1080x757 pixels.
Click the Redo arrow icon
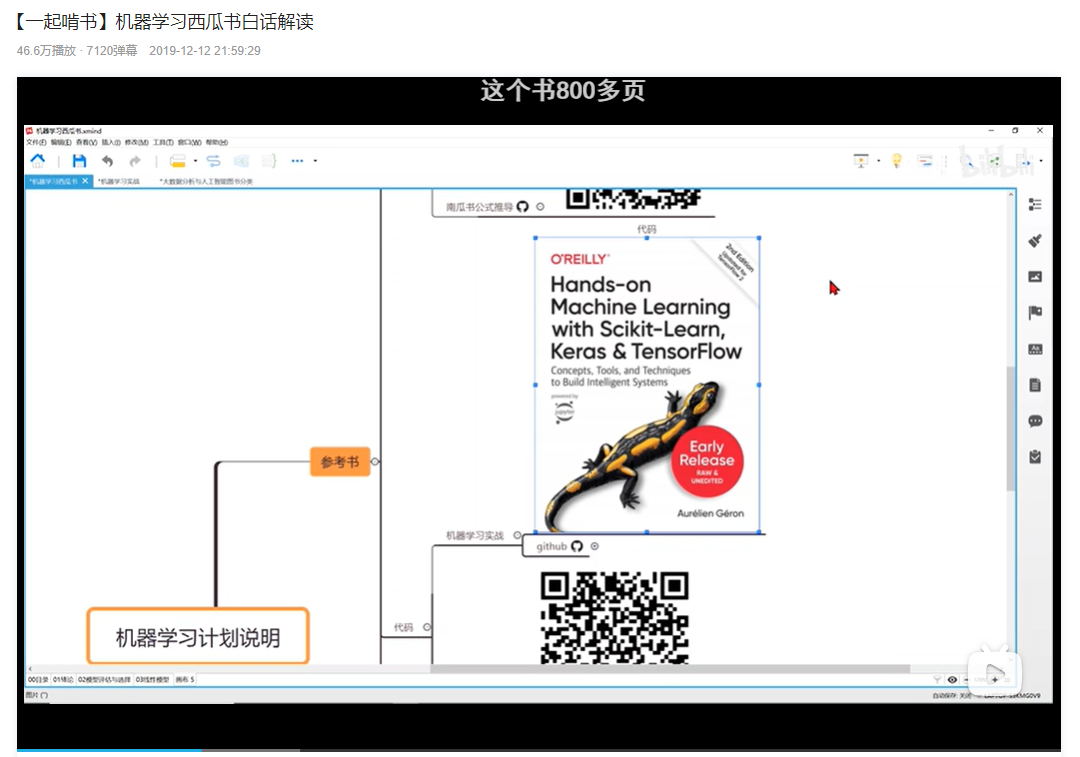pos(135,161)
